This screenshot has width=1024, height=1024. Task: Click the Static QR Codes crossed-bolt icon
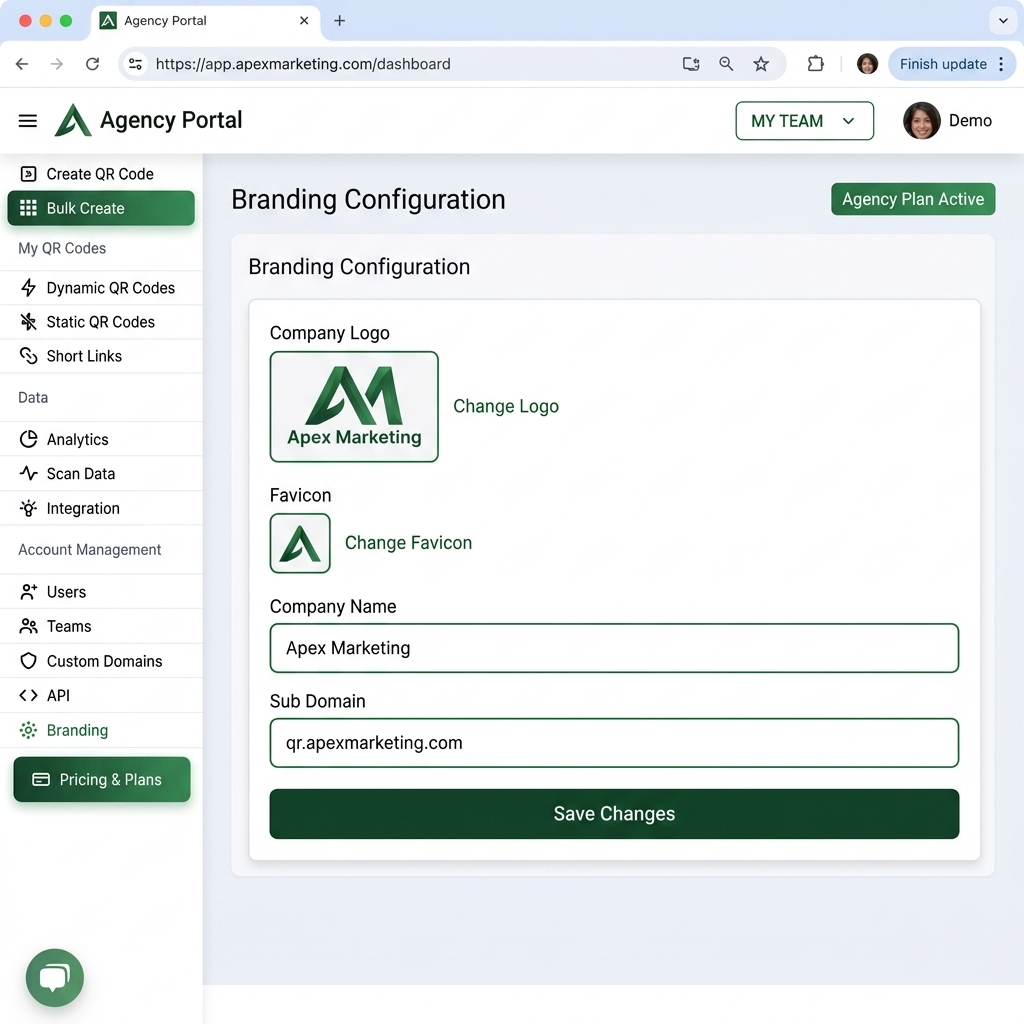click(28, 322)
